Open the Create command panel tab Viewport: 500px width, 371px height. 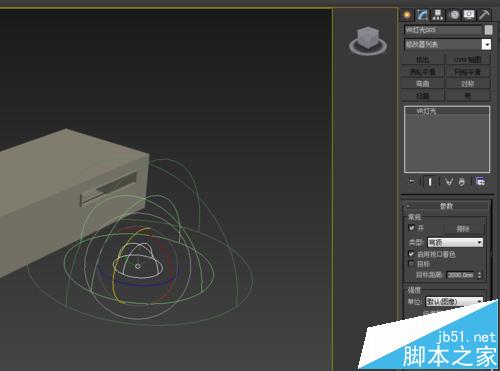(407, 15)
